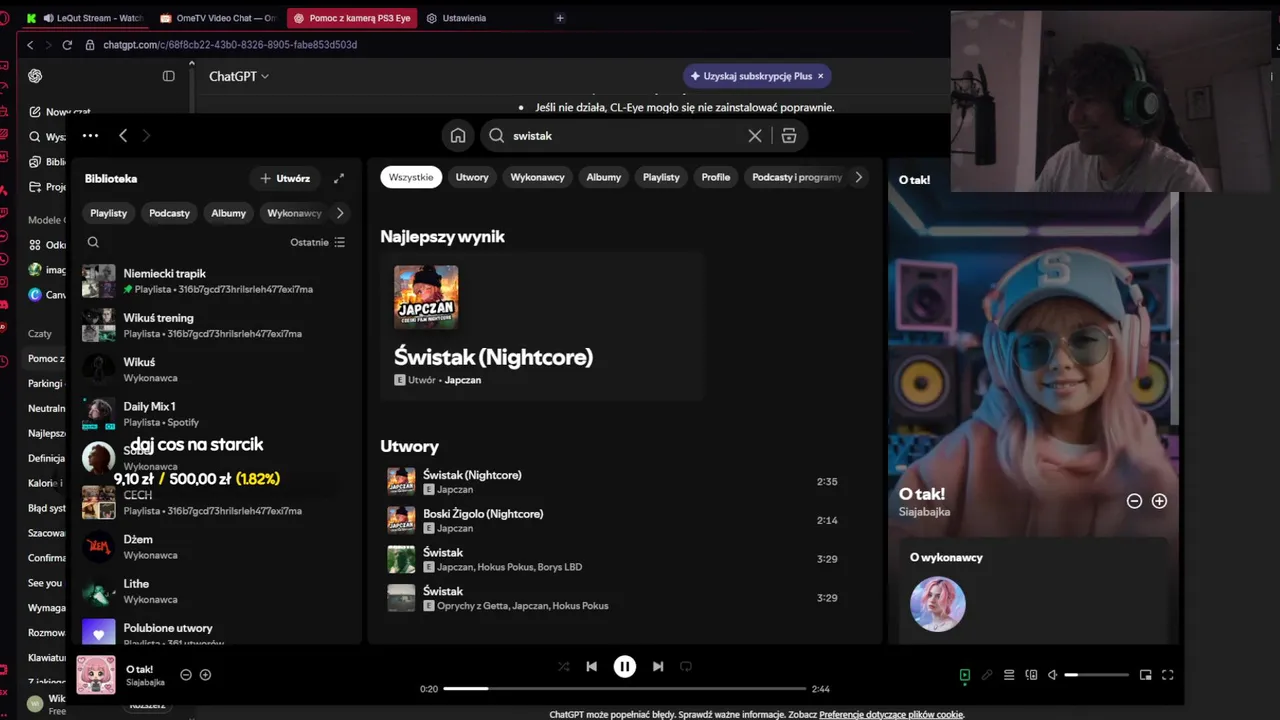Screen dimensions: 1280x720
Task: Toggle Now Playing view icon
Action: (x=965, y=675)
